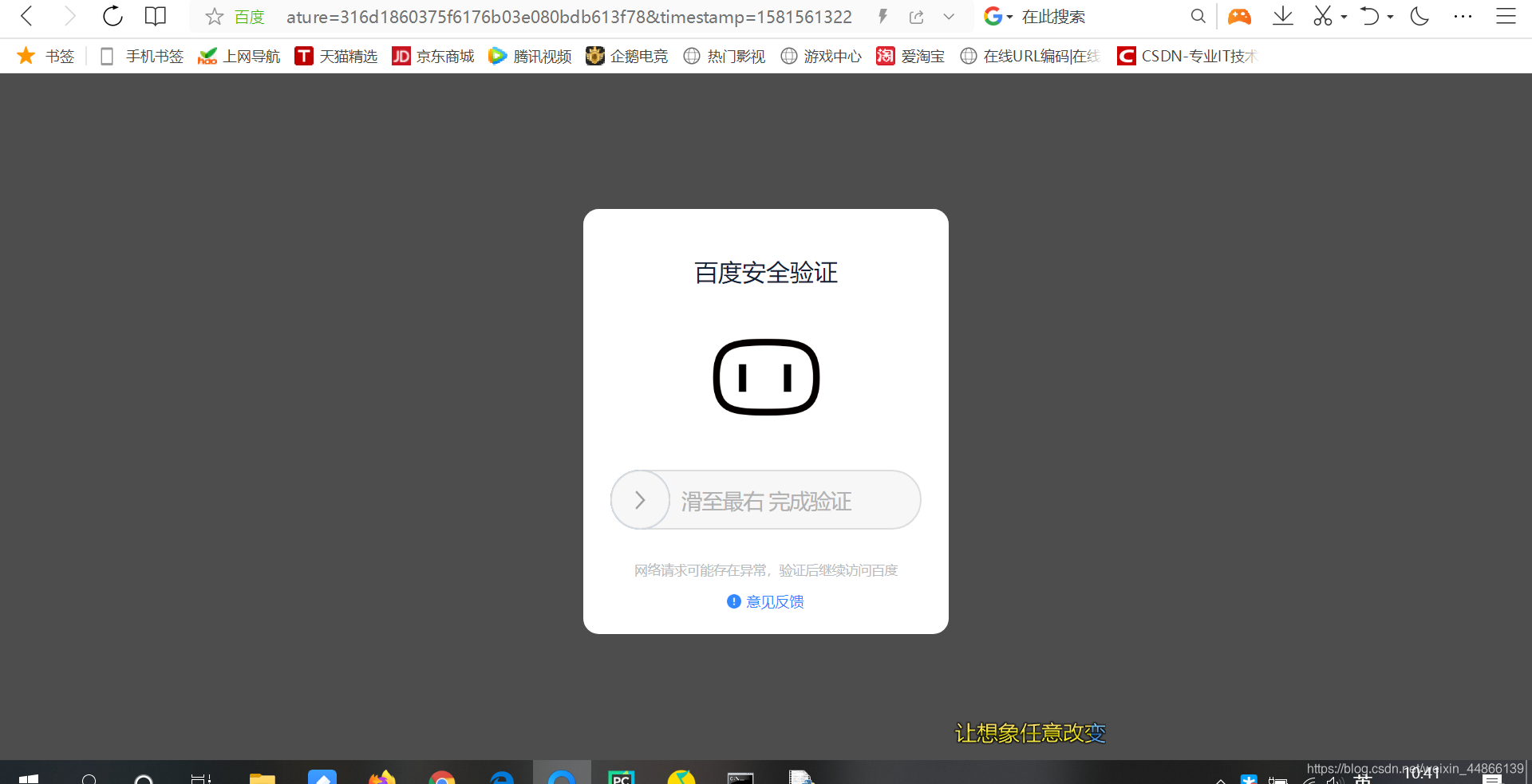Open File Explorer from the taskbar

pos(263,778)
